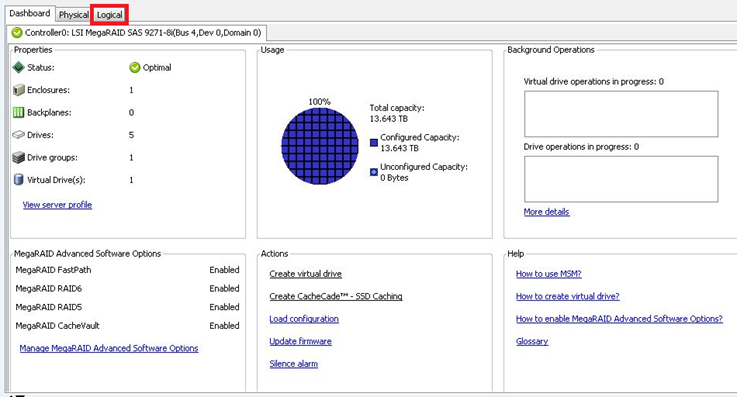Click the Drives disk icon
This screenshot has width=737, height=397.
pyautogui.click(x=18, y=135)
